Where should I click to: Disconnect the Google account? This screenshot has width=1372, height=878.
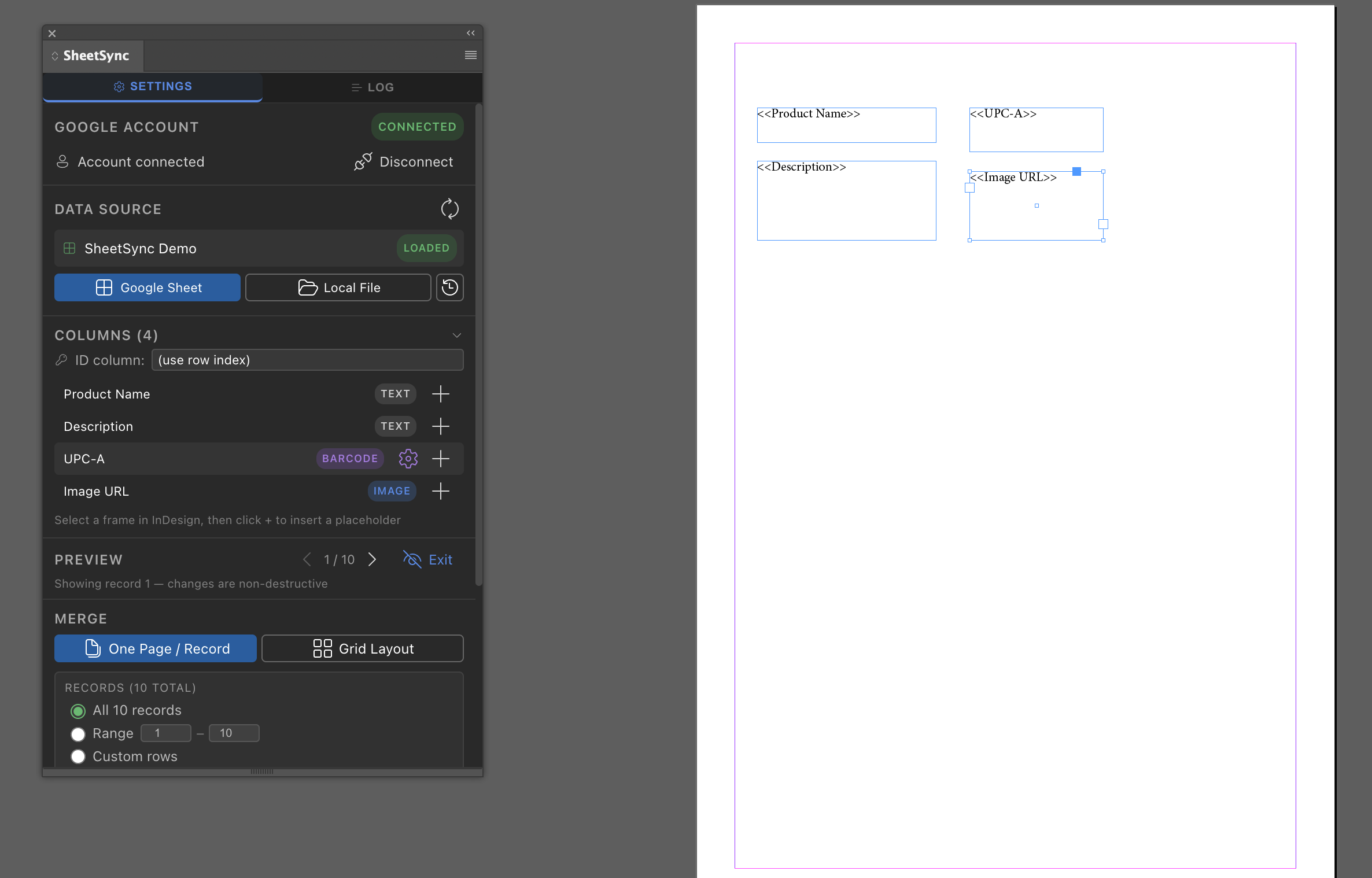point(404,162)
